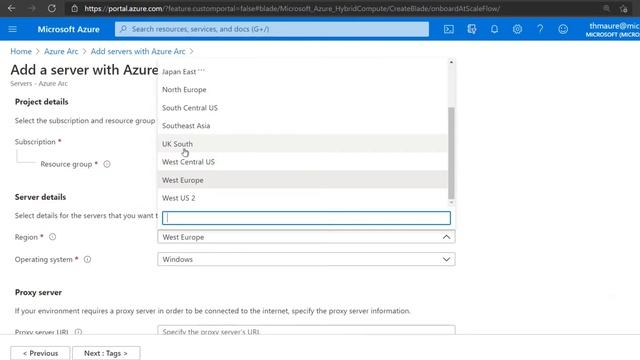640x360 pixels.
Task: Open the Help question mark icon
Action: (x=540, y=29)
